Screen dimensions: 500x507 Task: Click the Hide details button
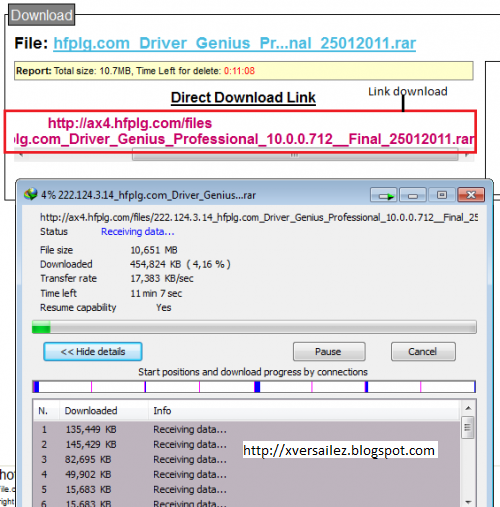93,352
